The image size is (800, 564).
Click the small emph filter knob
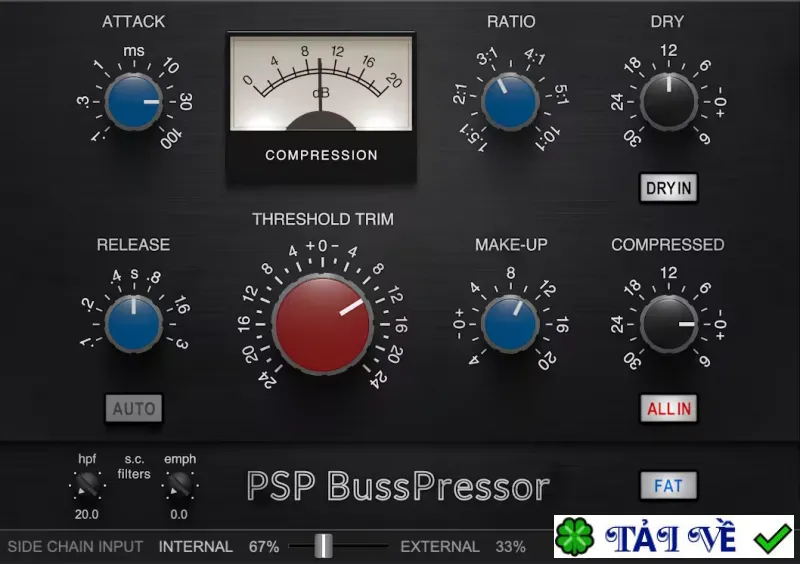179,484
